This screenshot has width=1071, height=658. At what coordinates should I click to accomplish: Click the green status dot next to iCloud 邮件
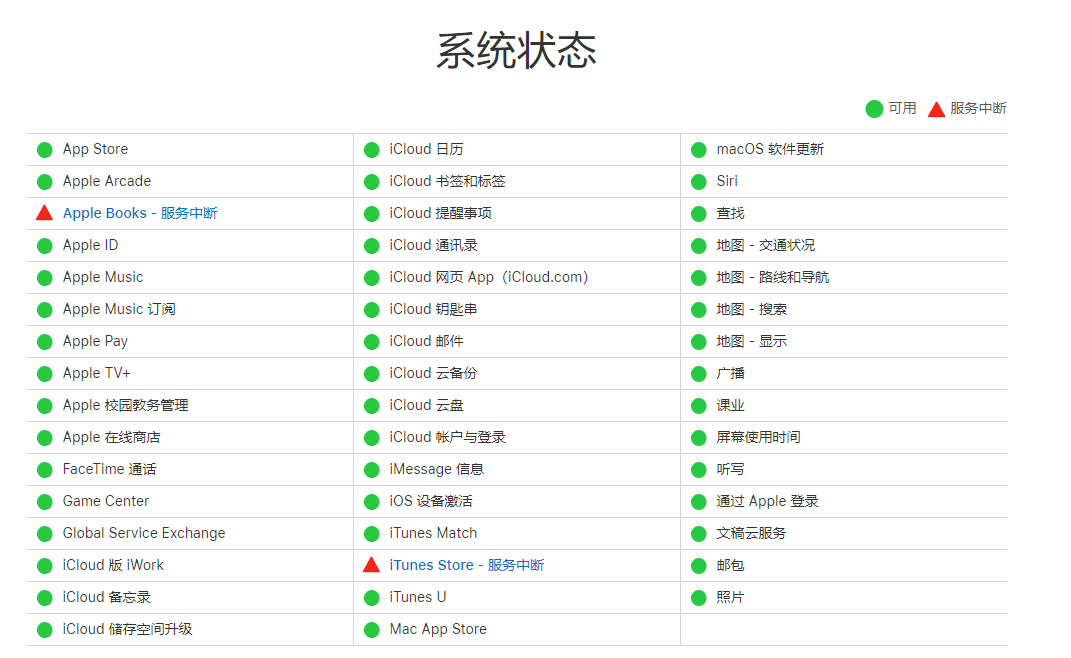(x=371, y=341)
